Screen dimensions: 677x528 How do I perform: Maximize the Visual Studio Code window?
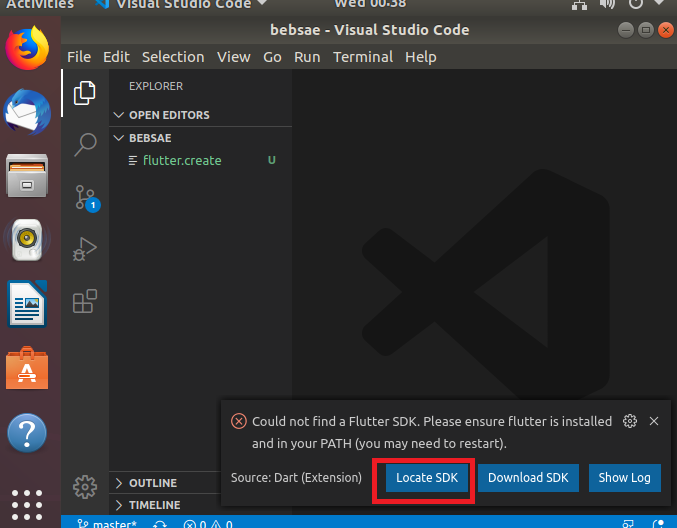(646, 30)
